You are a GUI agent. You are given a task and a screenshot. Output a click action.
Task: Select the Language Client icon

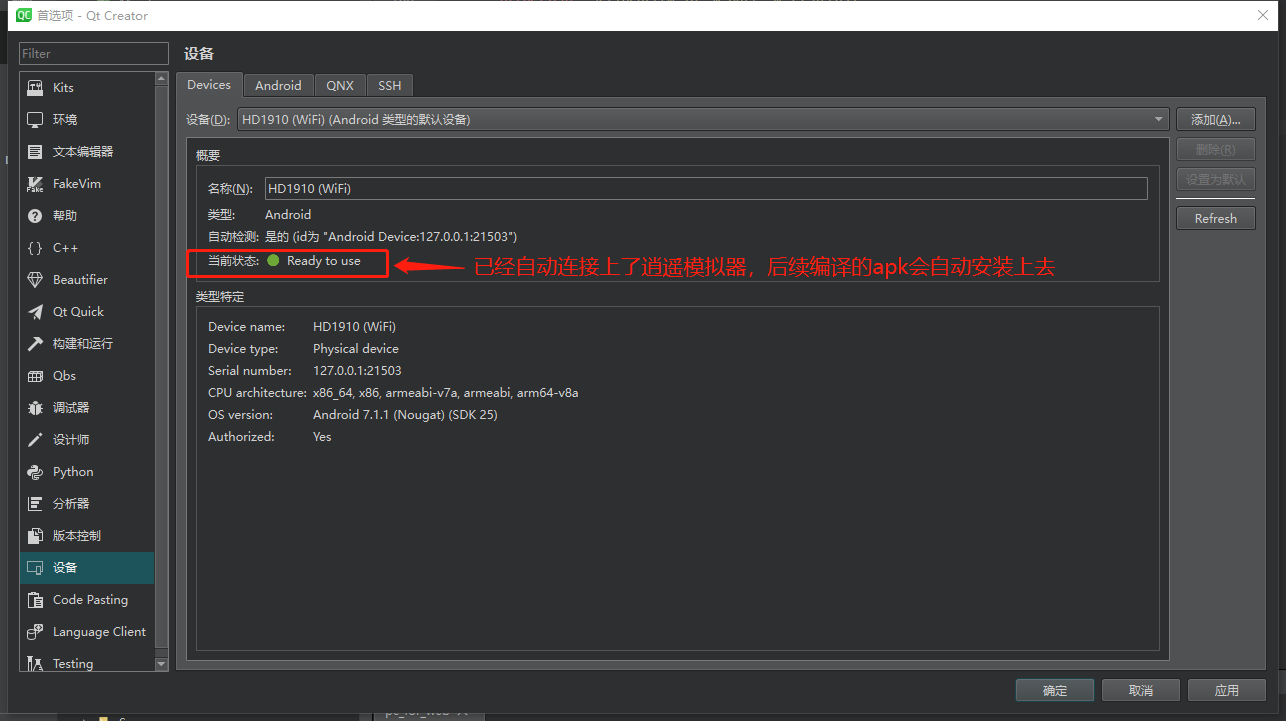pos(35,632)
